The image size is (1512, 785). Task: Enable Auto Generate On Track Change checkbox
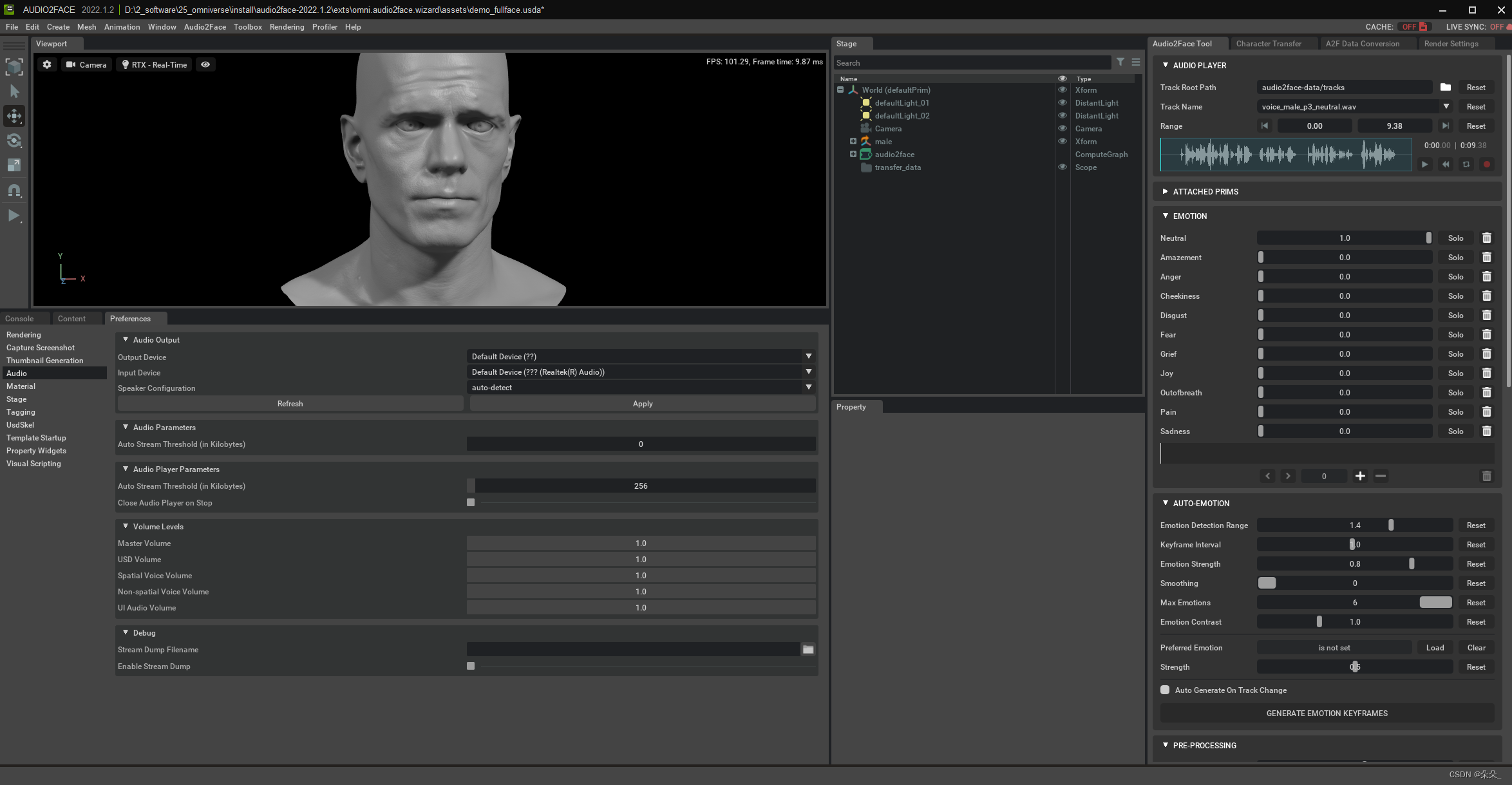tap(1165, 690)
